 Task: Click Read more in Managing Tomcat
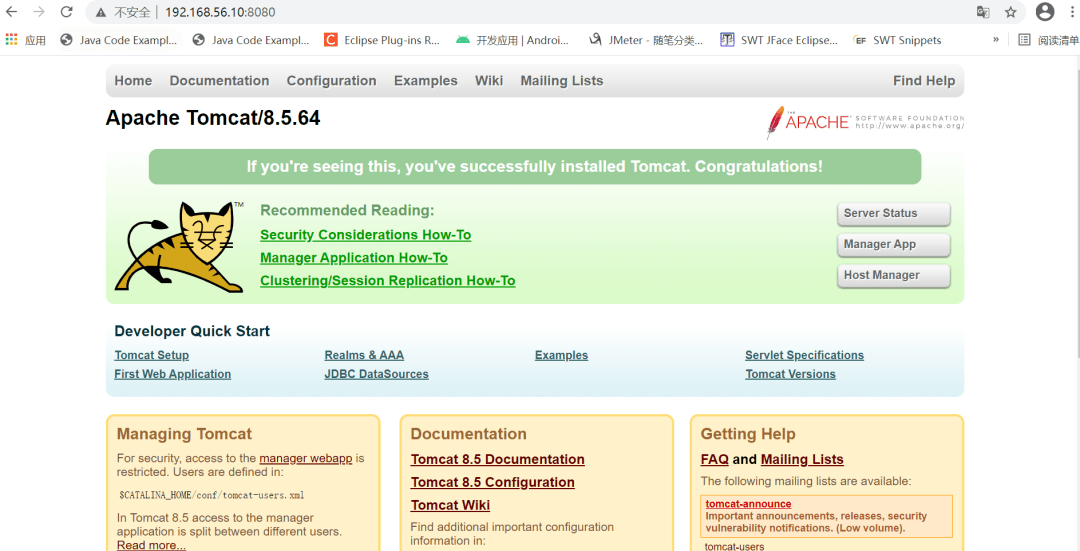click(152, 545)
